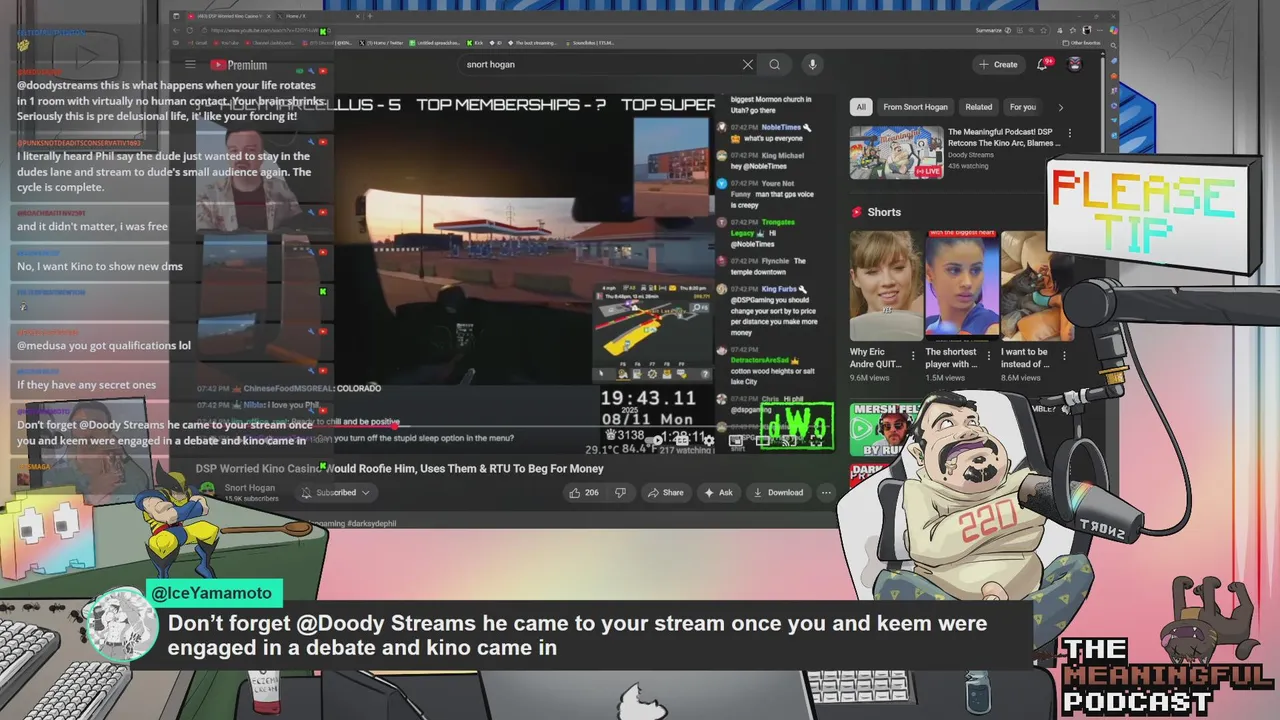Image resolution: width=1280 pixels, height=720 pixels.
Task: Like the video with 206 likes
Action: (583, 492)
